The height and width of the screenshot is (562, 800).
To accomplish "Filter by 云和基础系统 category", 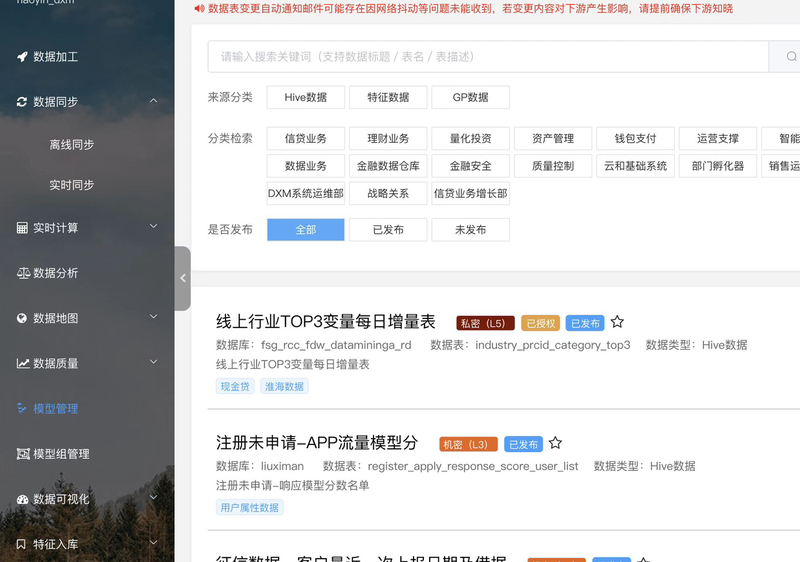I will pos(635,166).
